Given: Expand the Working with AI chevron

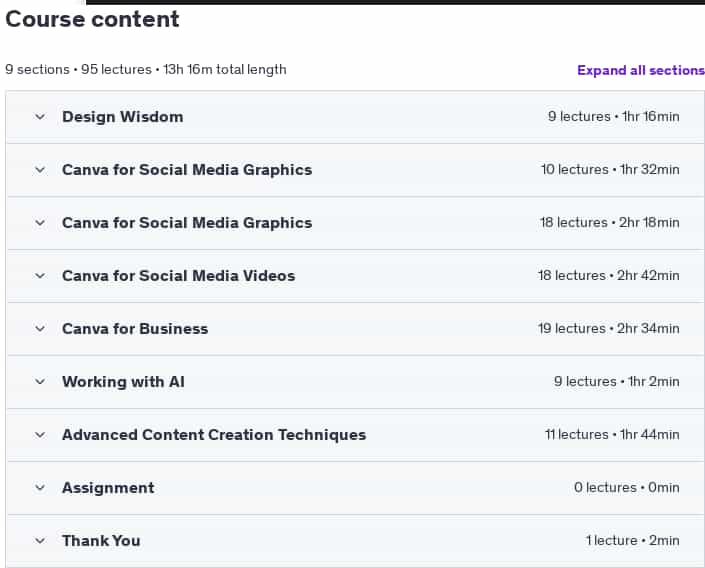Looking at the screenshot, I should click(x=40, y=382).
